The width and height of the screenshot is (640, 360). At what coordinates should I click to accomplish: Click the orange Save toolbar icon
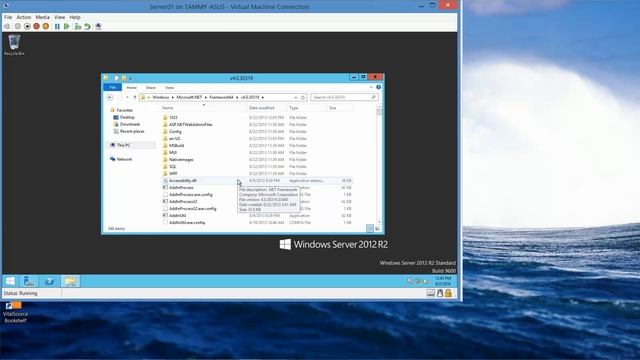(46, 27)
